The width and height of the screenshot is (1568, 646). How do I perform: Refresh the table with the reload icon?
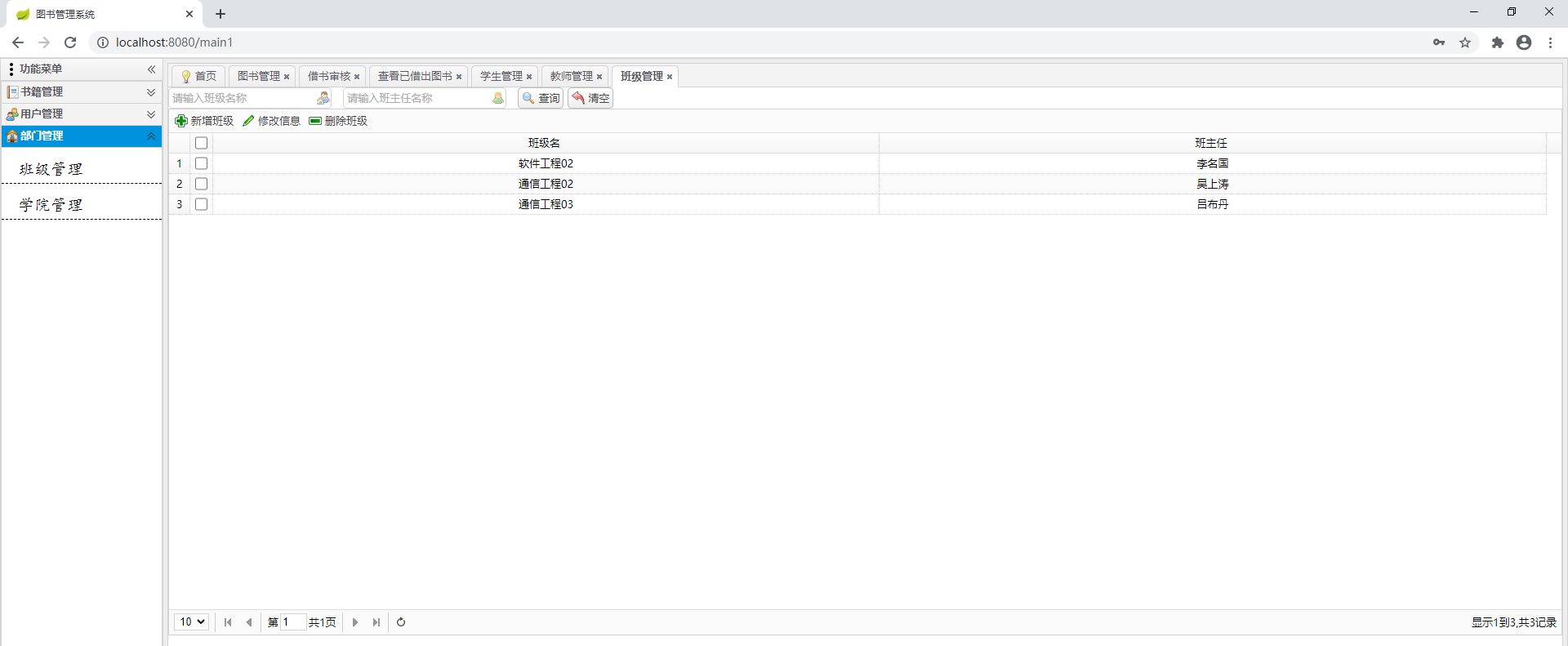(x=401, y=622)
